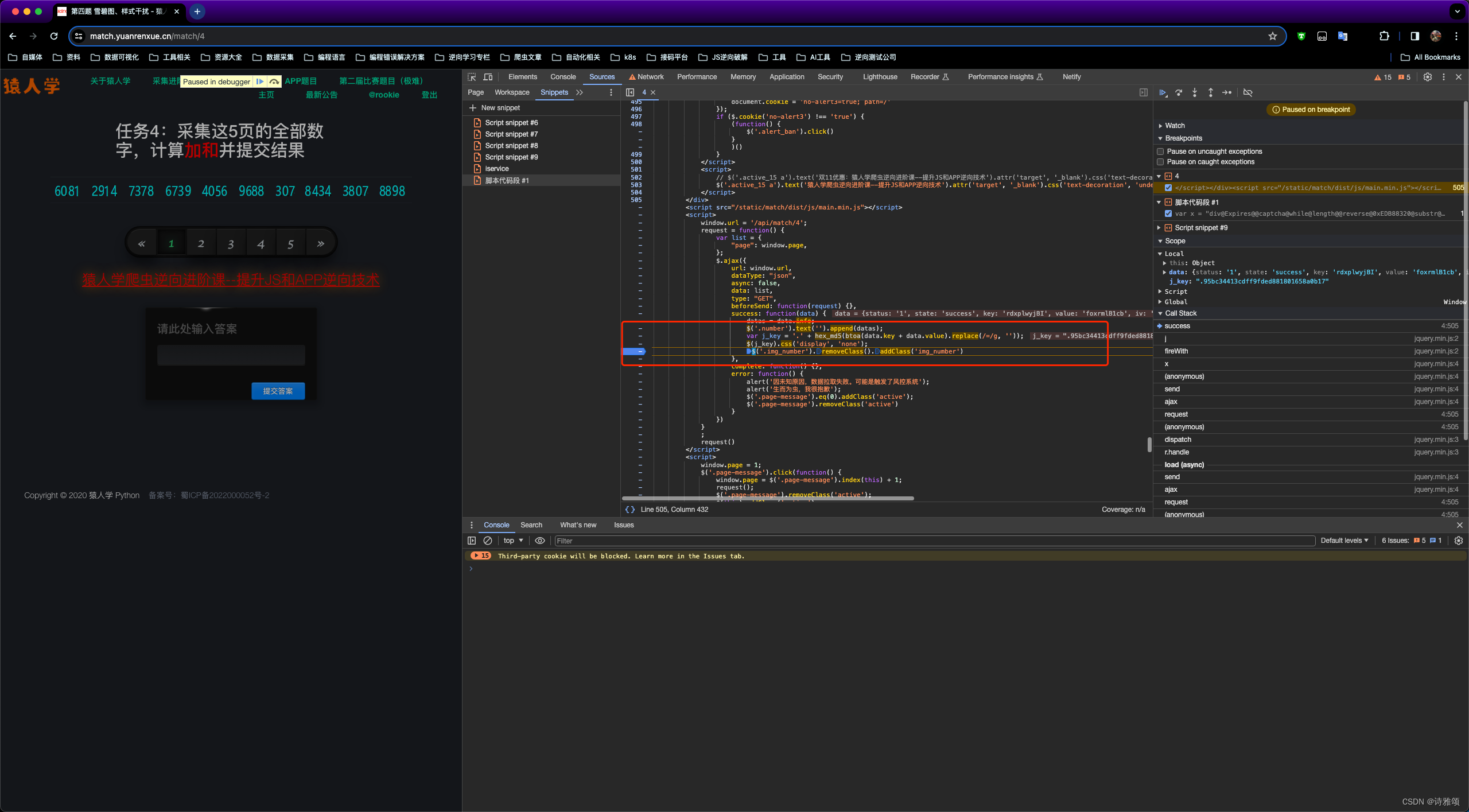Select Workspace navigator tab

512,92
